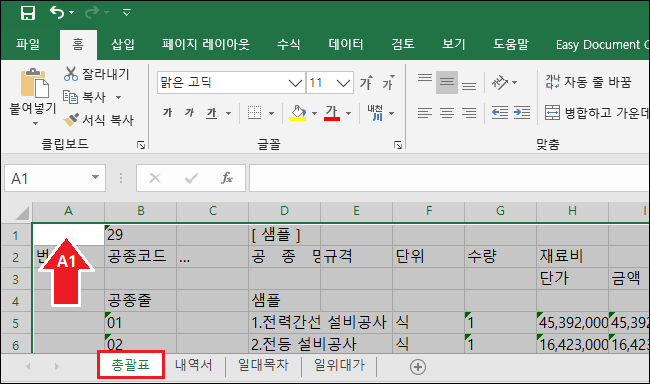
Task: Toggle bold formatting button
Action: pyautogui.click(x=167, y=112)
